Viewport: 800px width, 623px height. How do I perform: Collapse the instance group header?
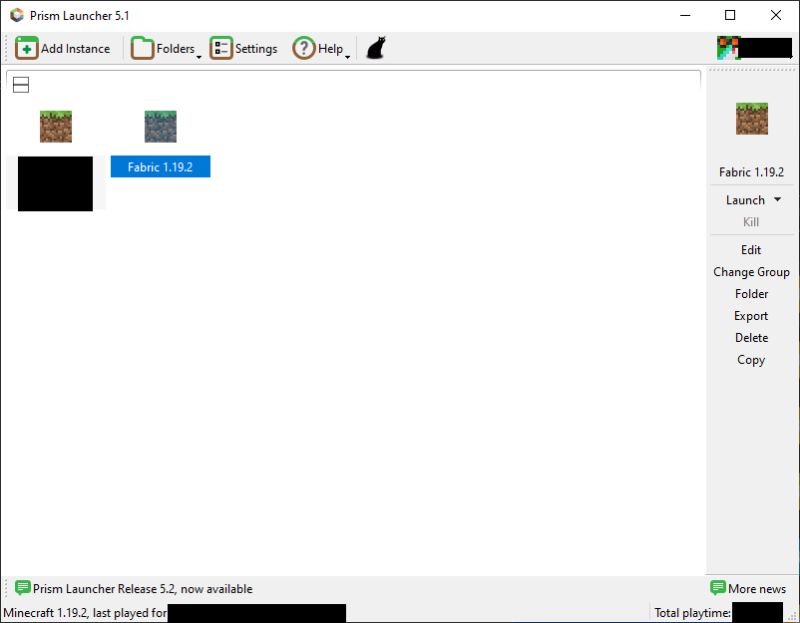click(20, 86)
